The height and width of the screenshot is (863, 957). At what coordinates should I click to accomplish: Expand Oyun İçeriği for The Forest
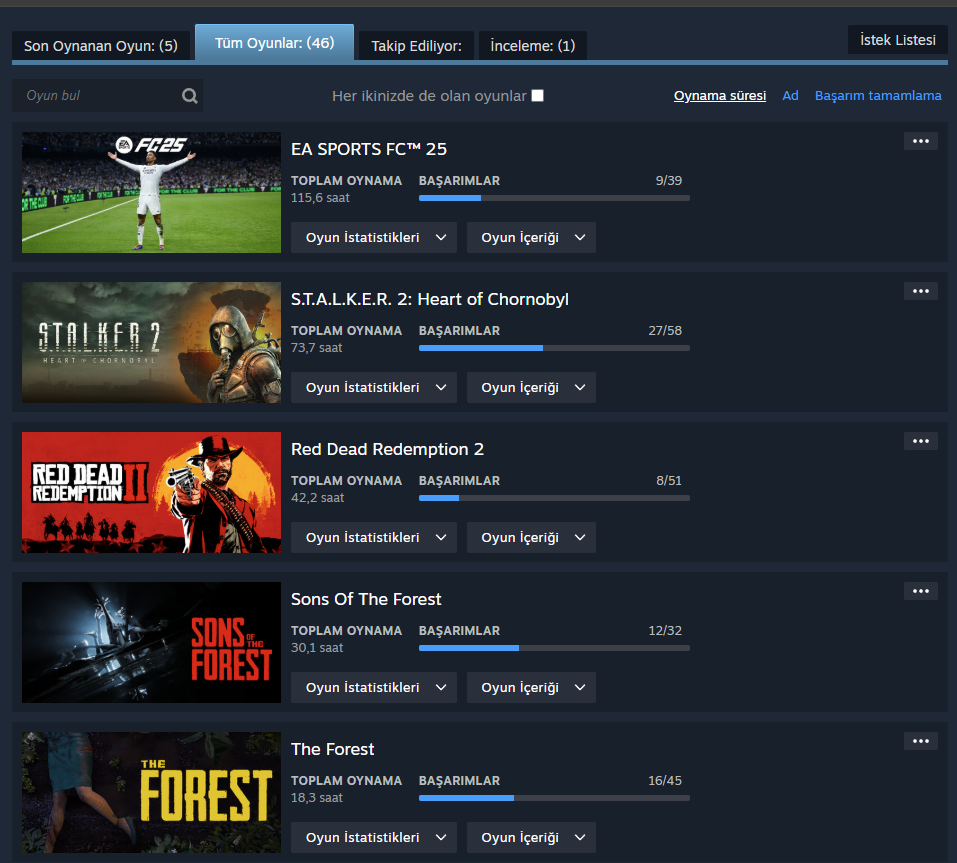531,837
